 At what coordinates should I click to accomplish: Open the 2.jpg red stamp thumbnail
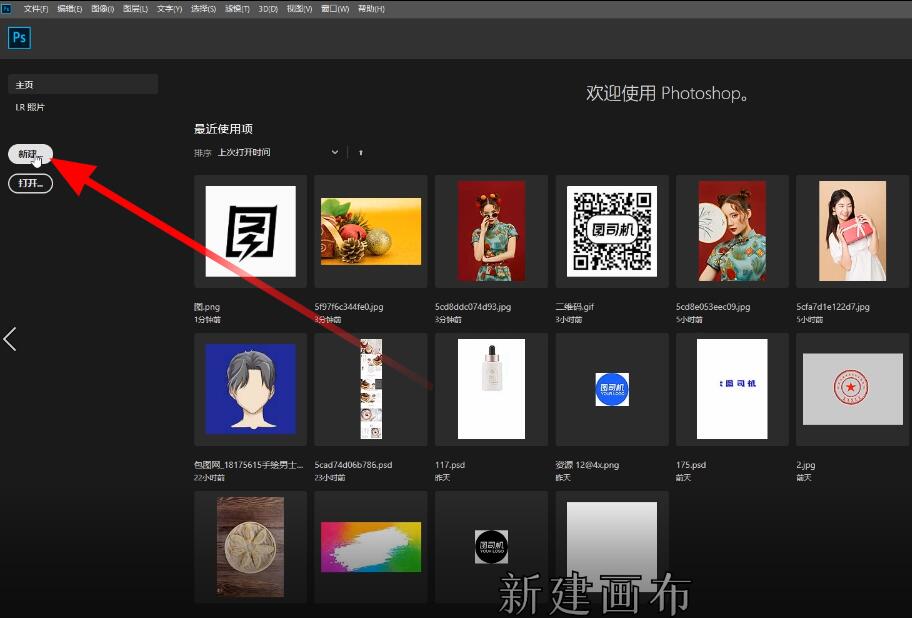[x=853, y=389]
